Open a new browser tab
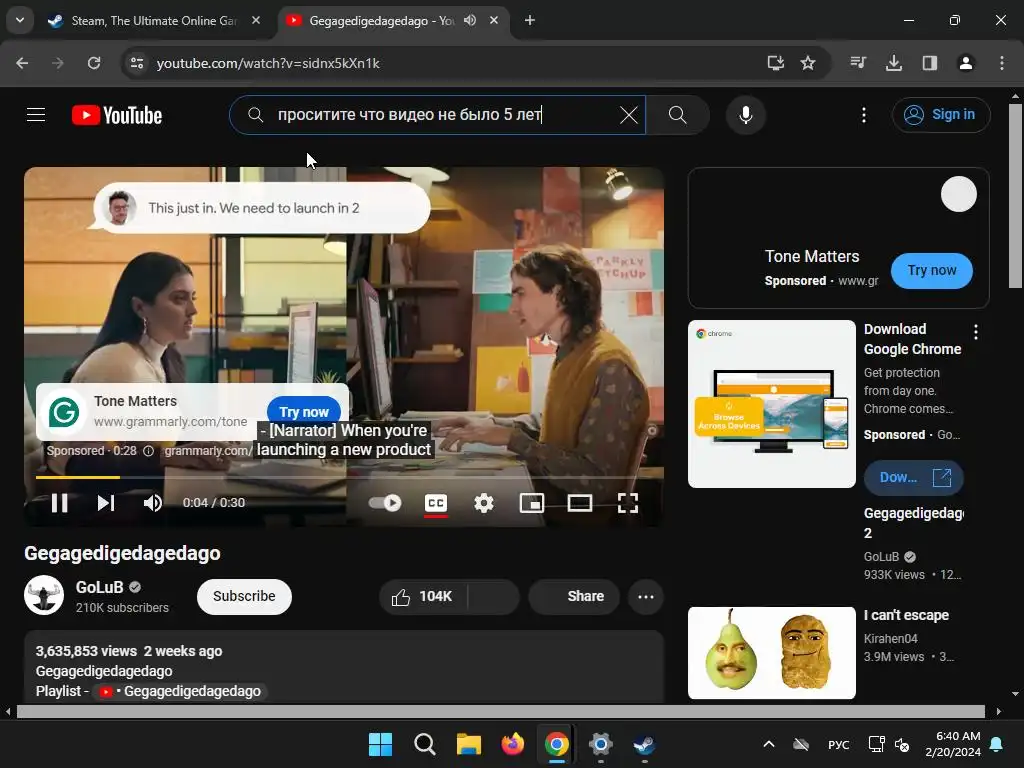The image size is (1024, 768). (x=530, y=21)
